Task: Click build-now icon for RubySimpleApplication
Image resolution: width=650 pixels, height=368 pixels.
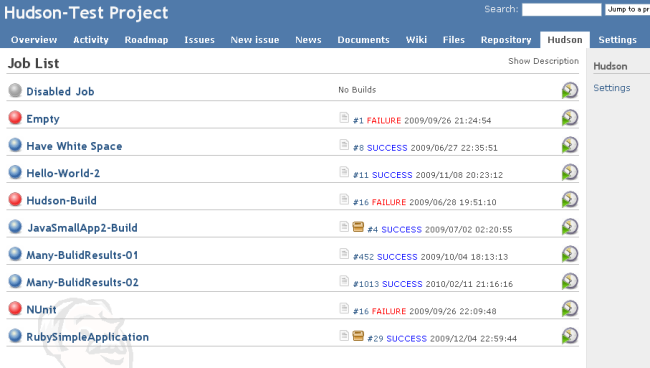Action: 570,336
